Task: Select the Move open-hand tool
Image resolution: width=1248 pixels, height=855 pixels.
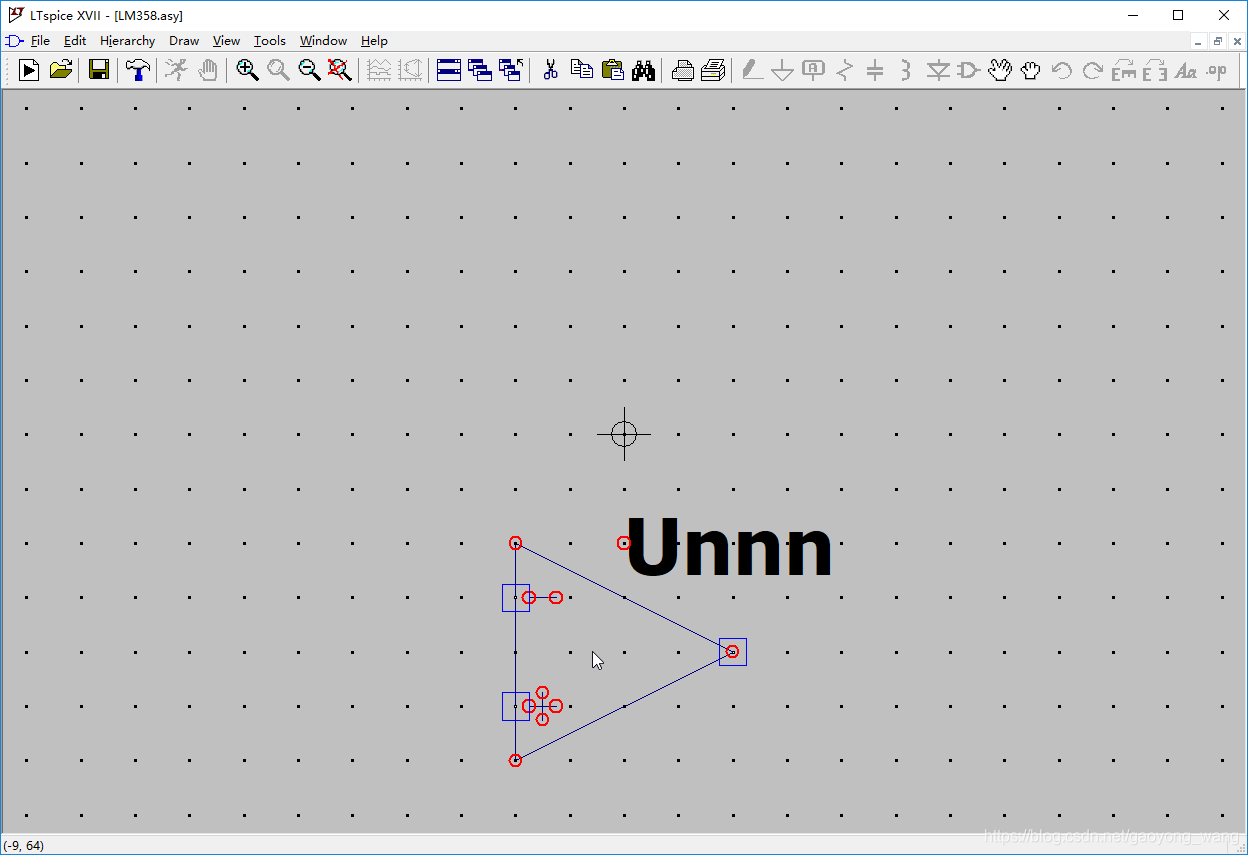Action: pos(999,70)
